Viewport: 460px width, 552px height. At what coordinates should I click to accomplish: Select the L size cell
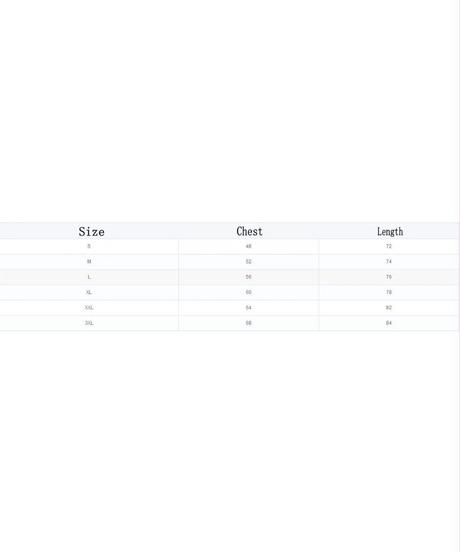[89, 277]
